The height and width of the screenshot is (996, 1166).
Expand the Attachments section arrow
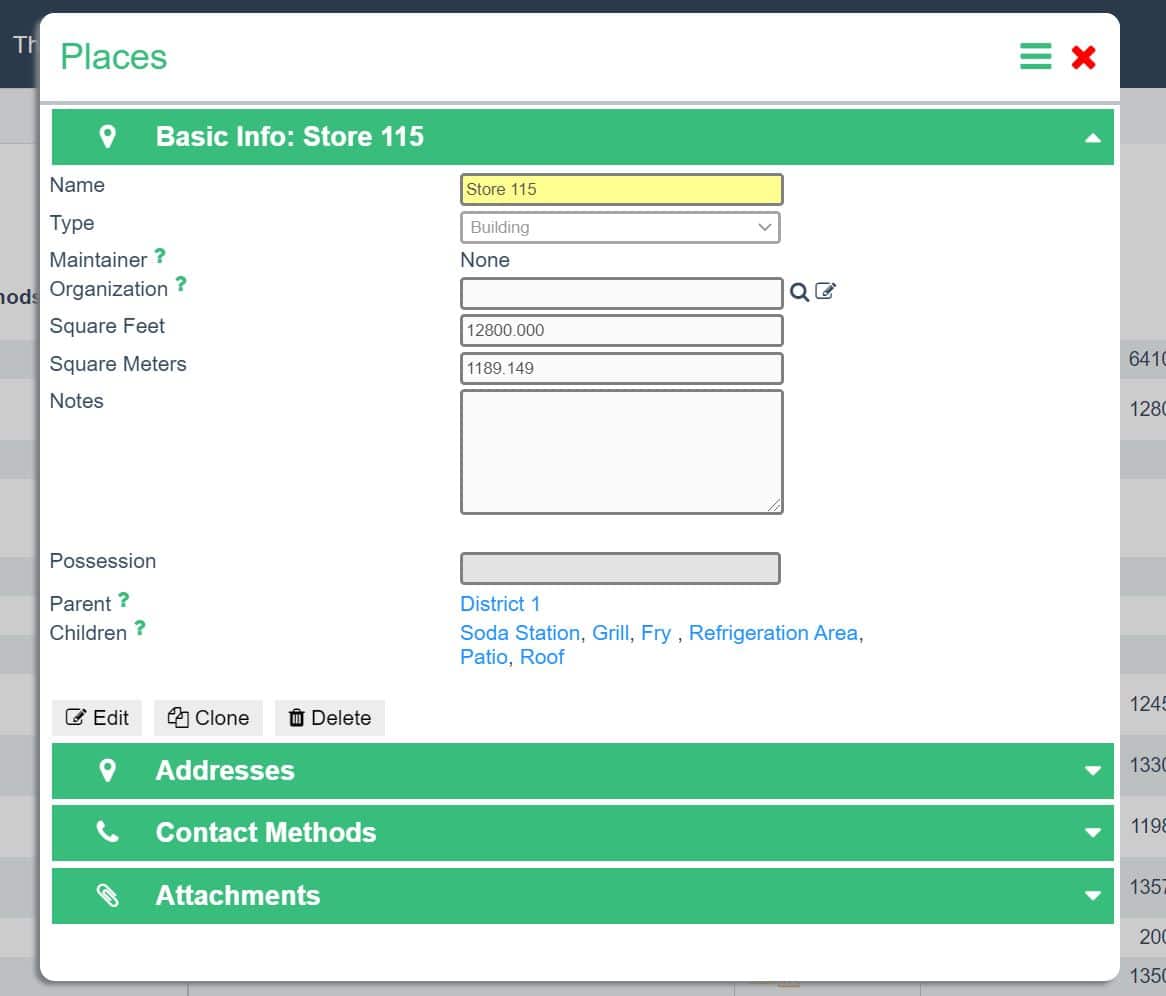tap(1092, 896)
